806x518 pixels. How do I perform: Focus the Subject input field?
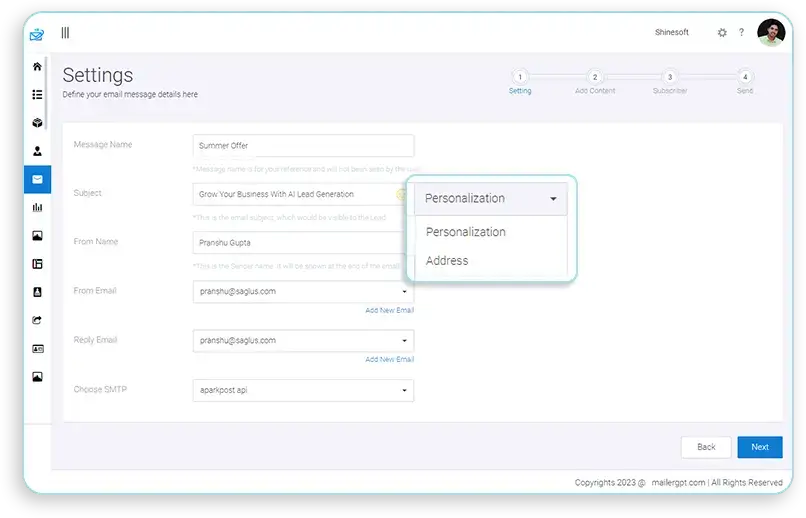300,194
